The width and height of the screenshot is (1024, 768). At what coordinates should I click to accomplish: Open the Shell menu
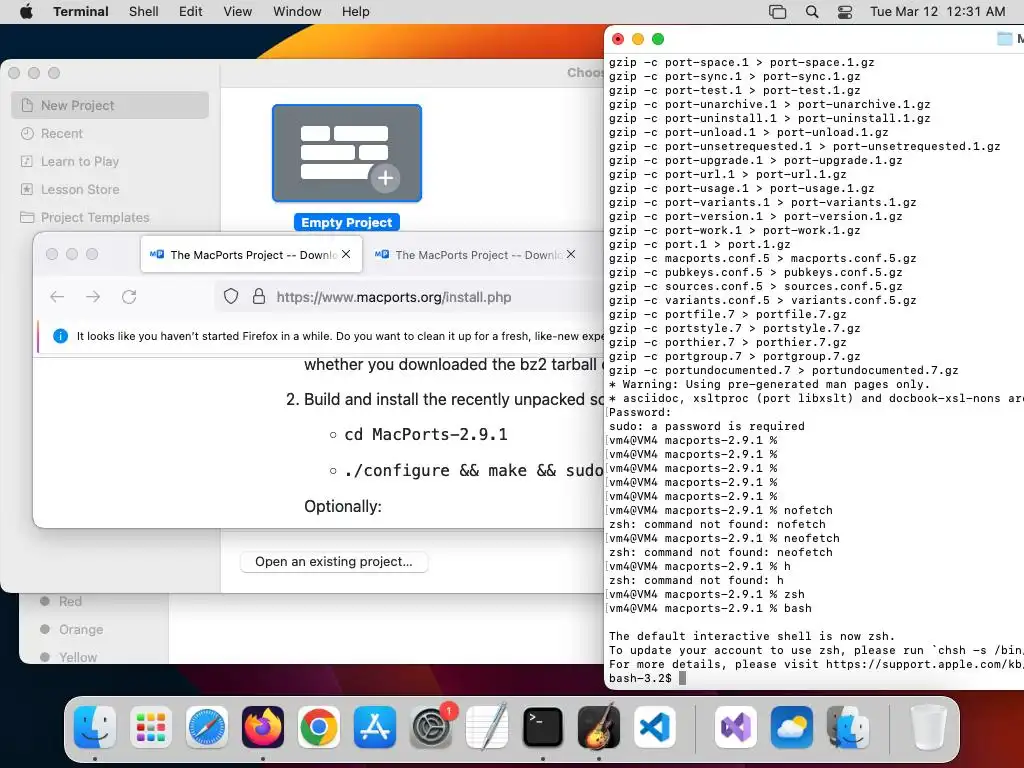[x=144, y=12]
